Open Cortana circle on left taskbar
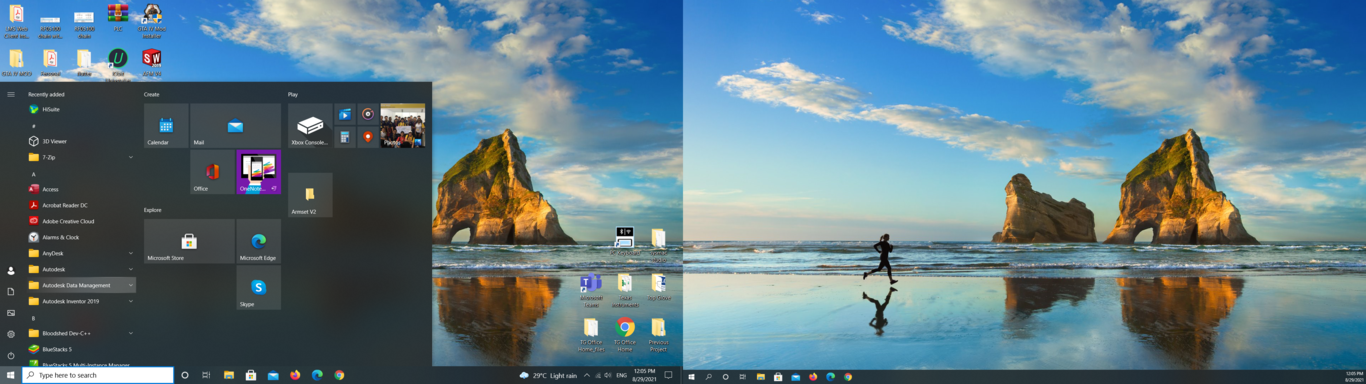Image resolution: width=1366 pixels, height=384 pixels. (184, 375)
